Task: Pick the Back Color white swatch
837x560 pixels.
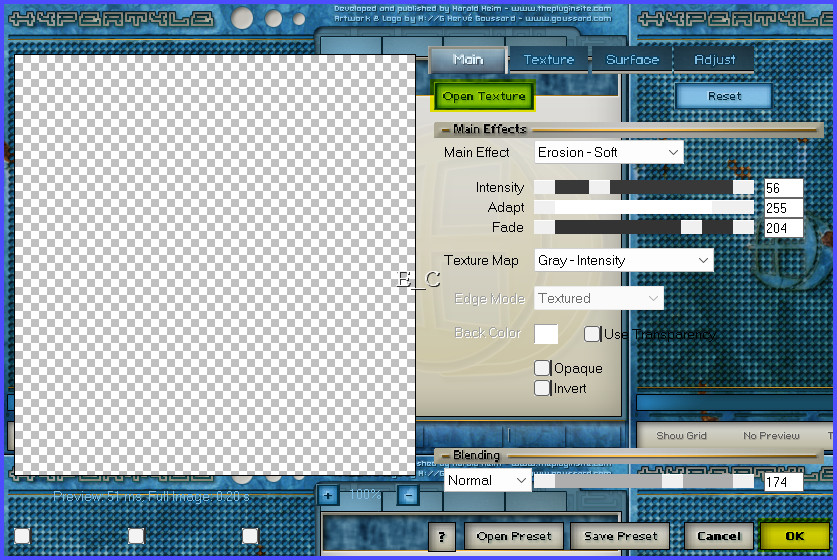Action: [x=546, y=334]
